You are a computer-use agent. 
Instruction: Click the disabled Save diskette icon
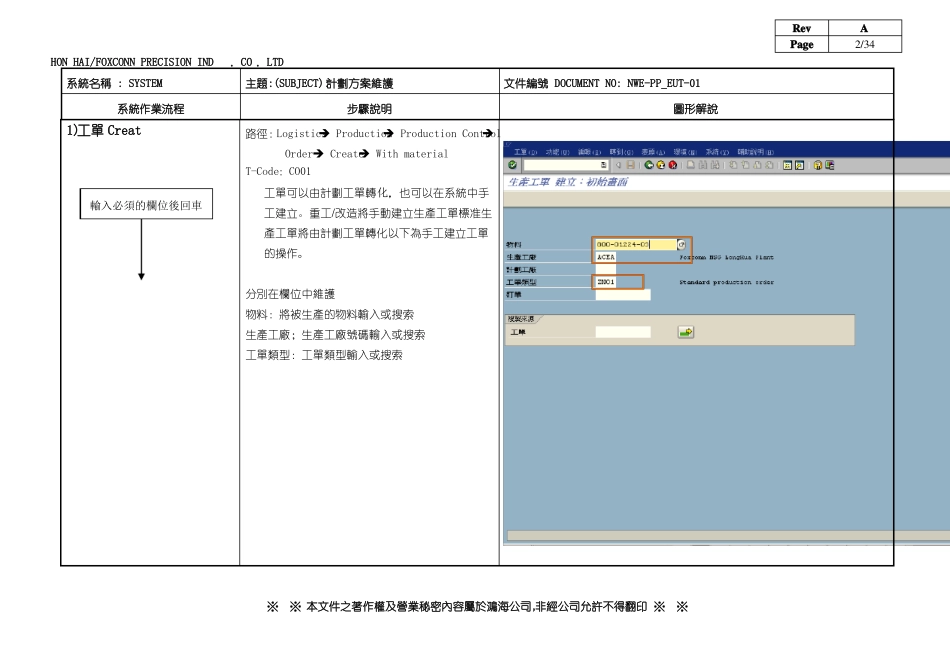[631, 165]
